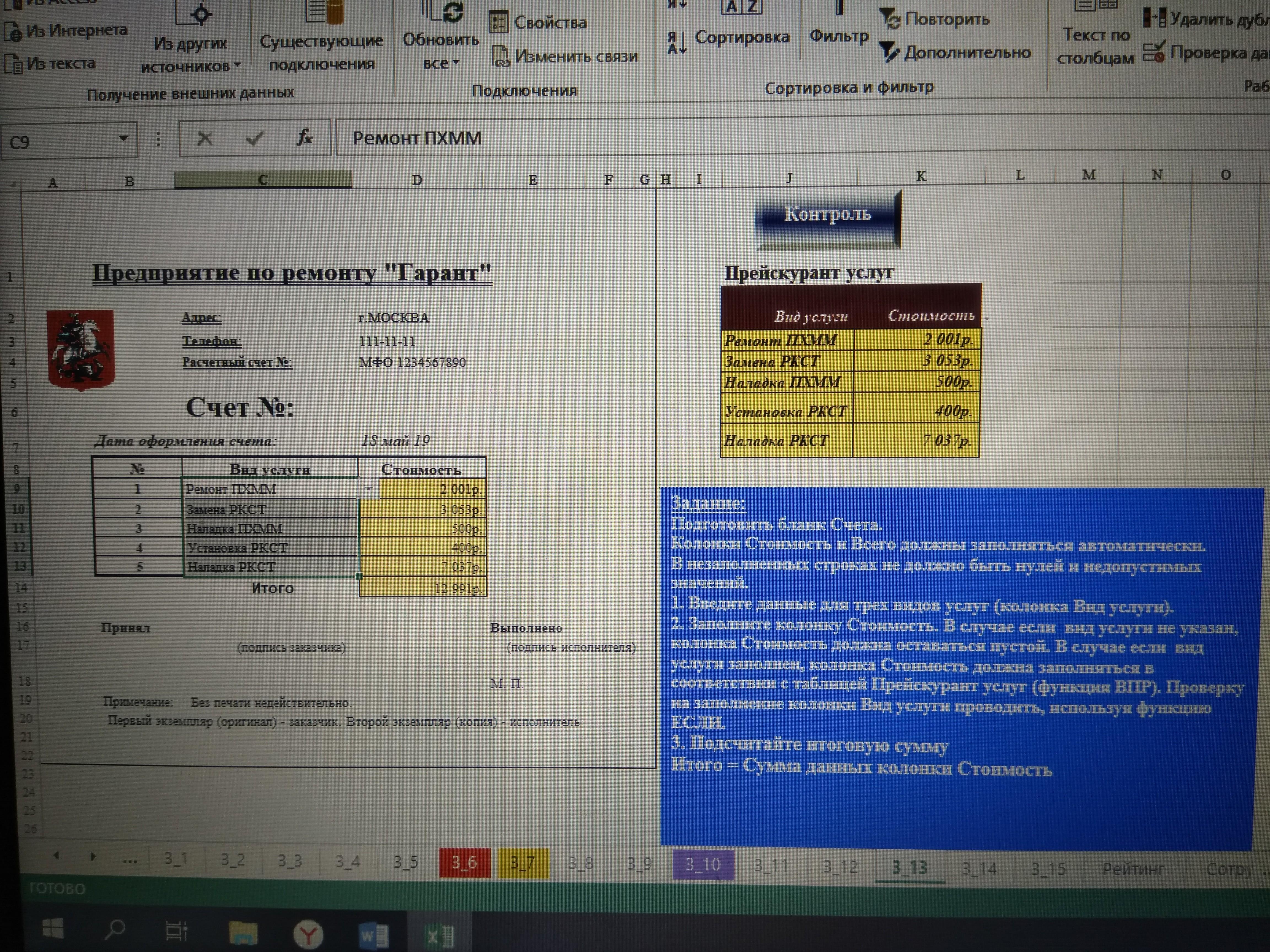Image resolution: width=1270 pixels, height=952 pixels.
Task: Click the Insert Function fx icon
Action: point(304,138)
